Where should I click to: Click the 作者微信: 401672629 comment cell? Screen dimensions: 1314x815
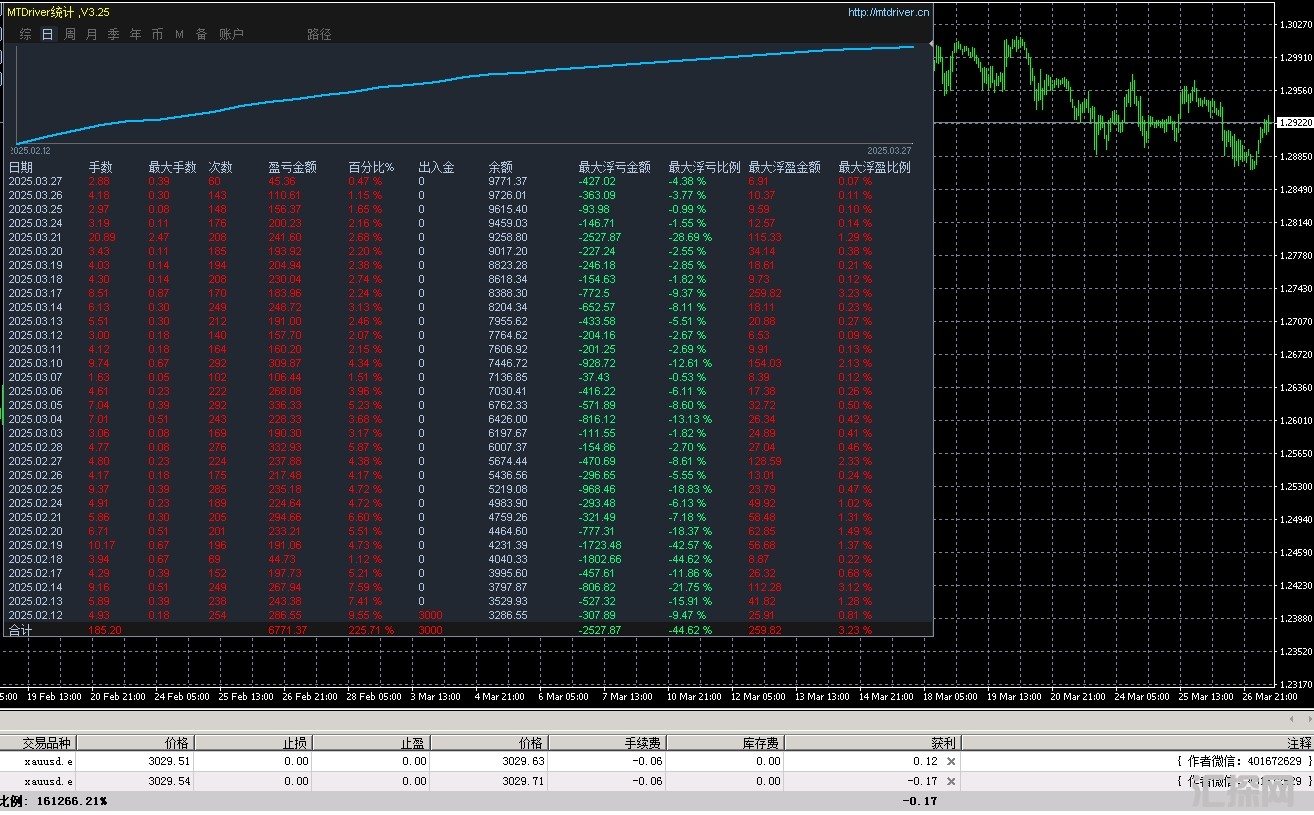coord(1244,761)
